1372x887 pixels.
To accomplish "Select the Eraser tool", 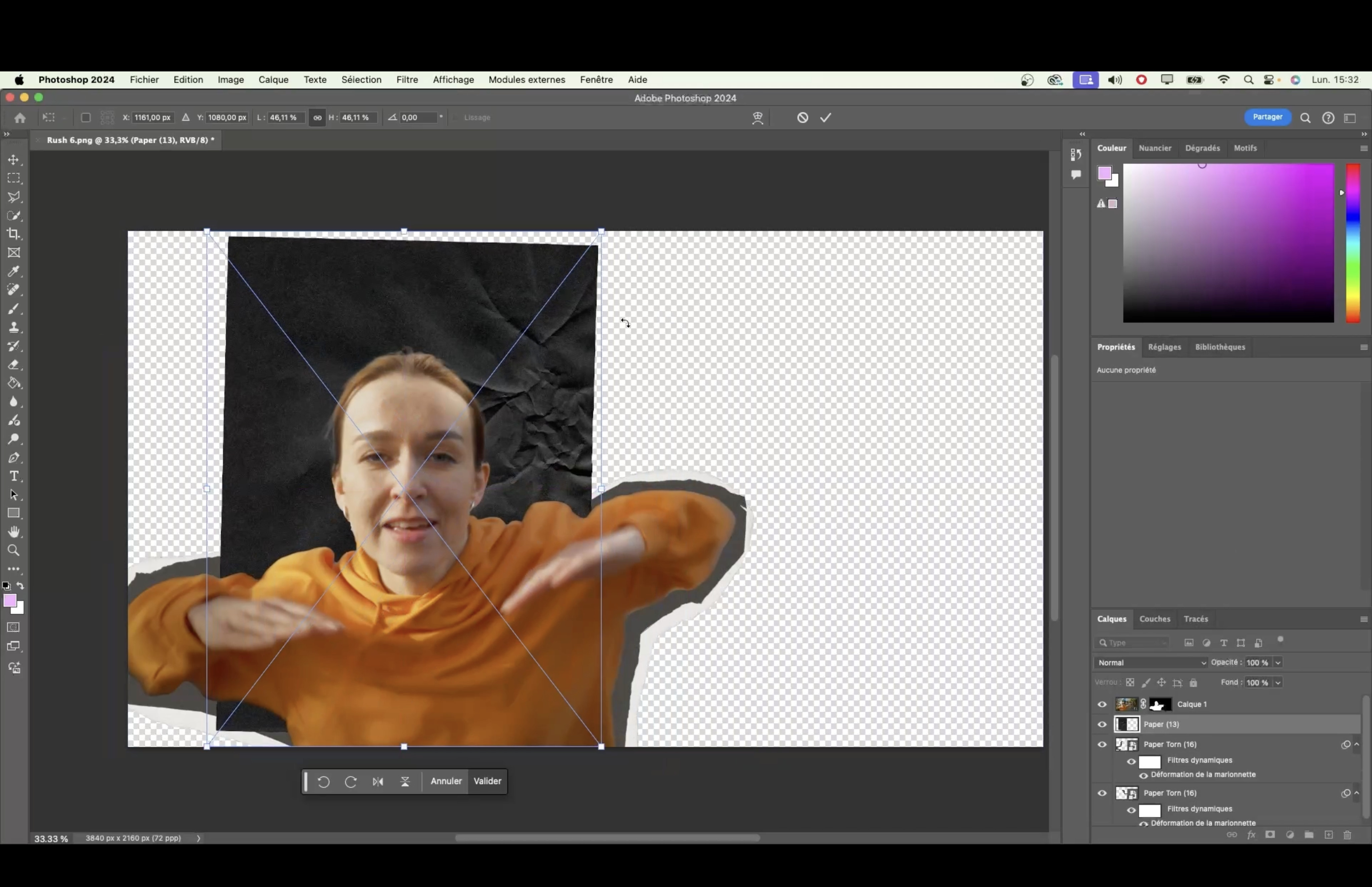I will pos(14,365).
